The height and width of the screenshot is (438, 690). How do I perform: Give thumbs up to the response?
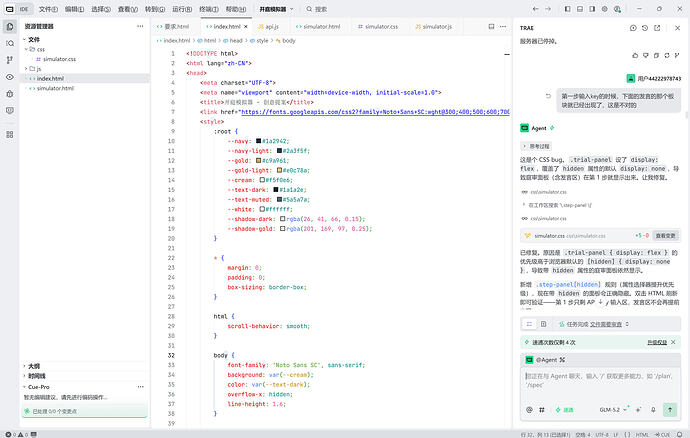[x=635, y=55]
